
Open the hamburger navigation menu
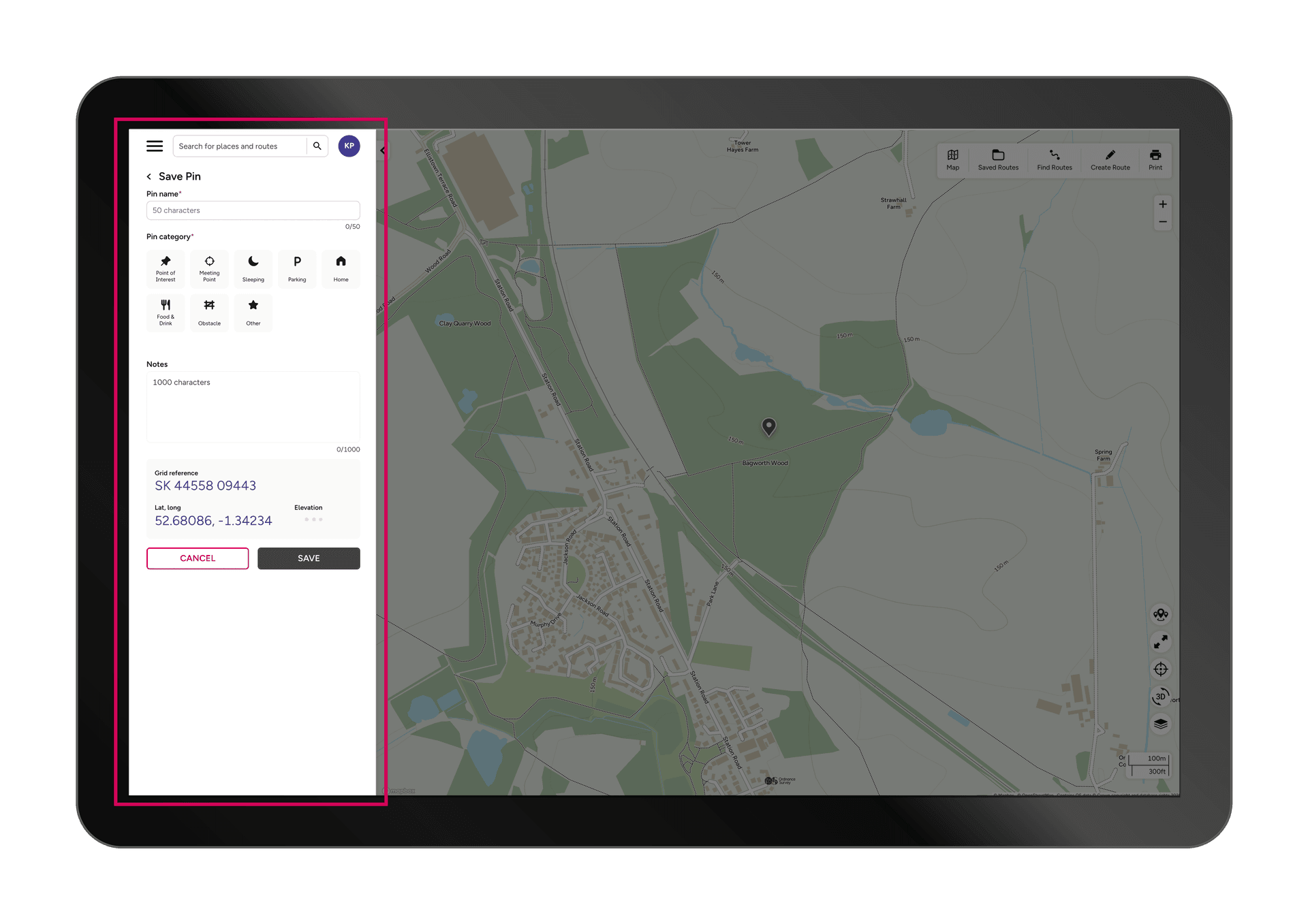click(155, 146)
